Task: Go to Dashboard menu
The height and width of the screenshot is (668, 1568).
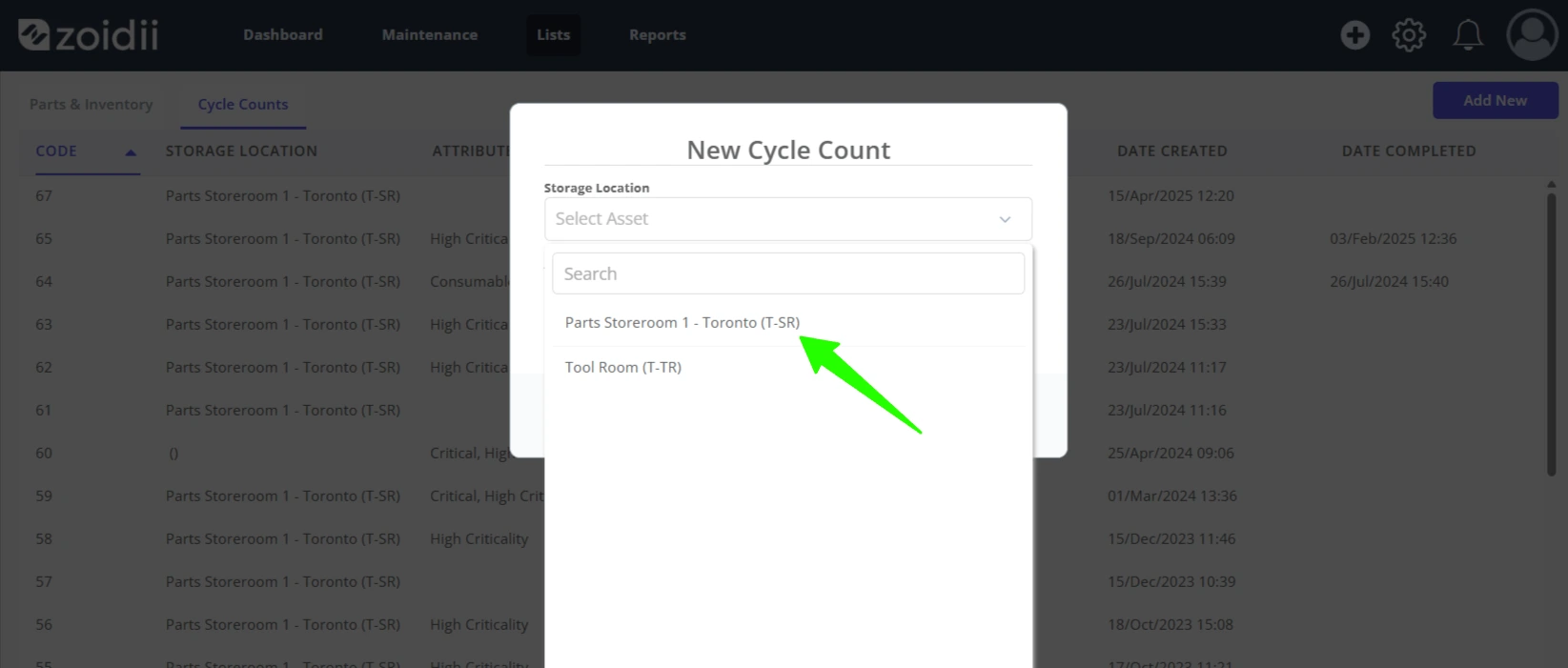Action: (283, 35)
